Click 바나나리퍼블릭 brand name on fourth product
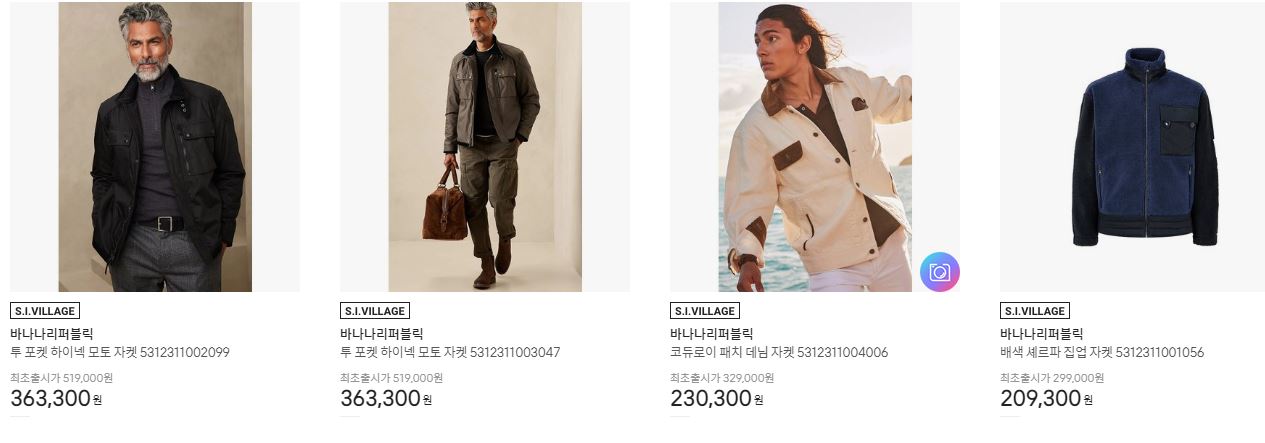Viewport: 1265px width, 443px height. 1041,334
